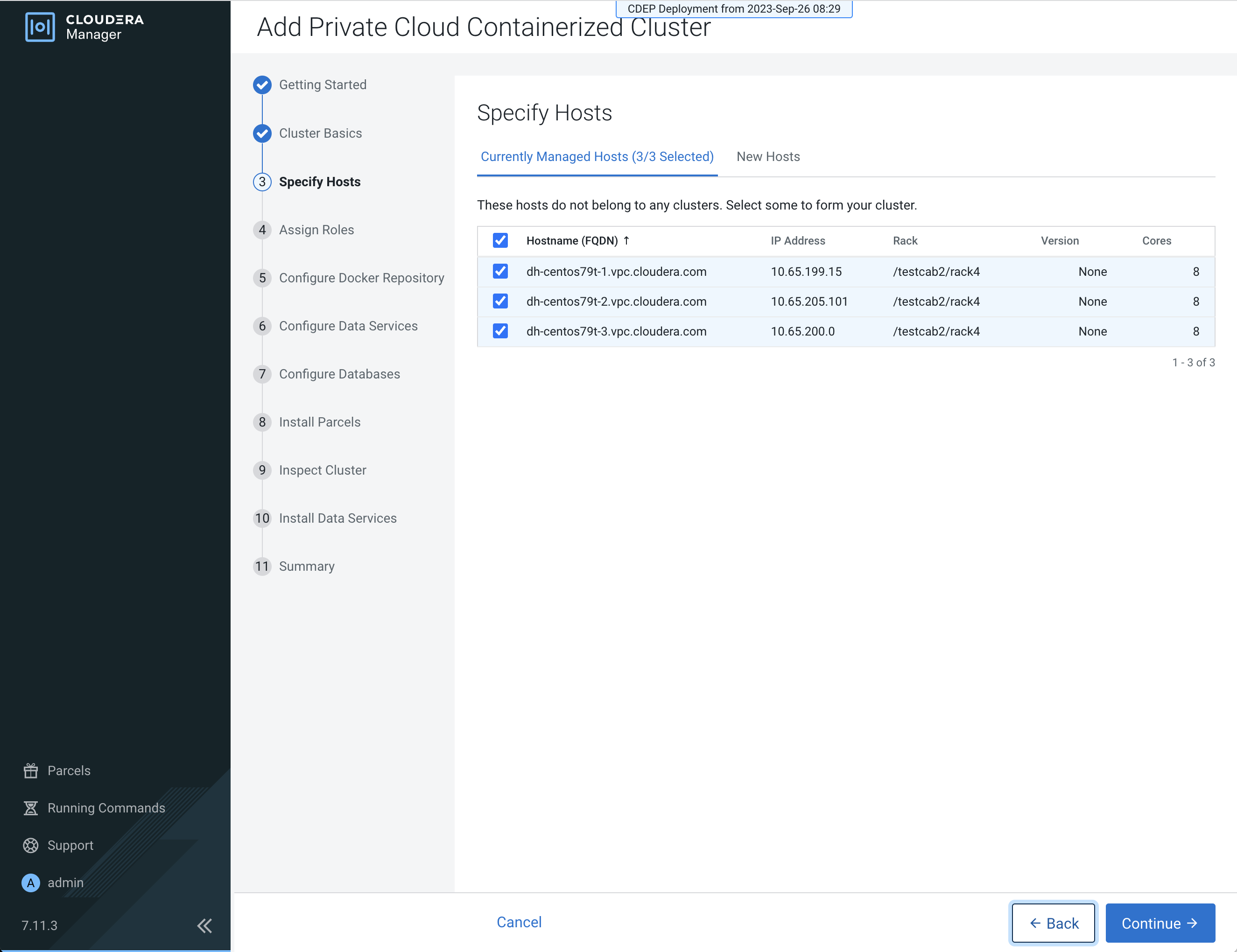Open Parcels via the gift box icon
The width and height of the screenshot is (1237, 952).
[x=31, y=770]
